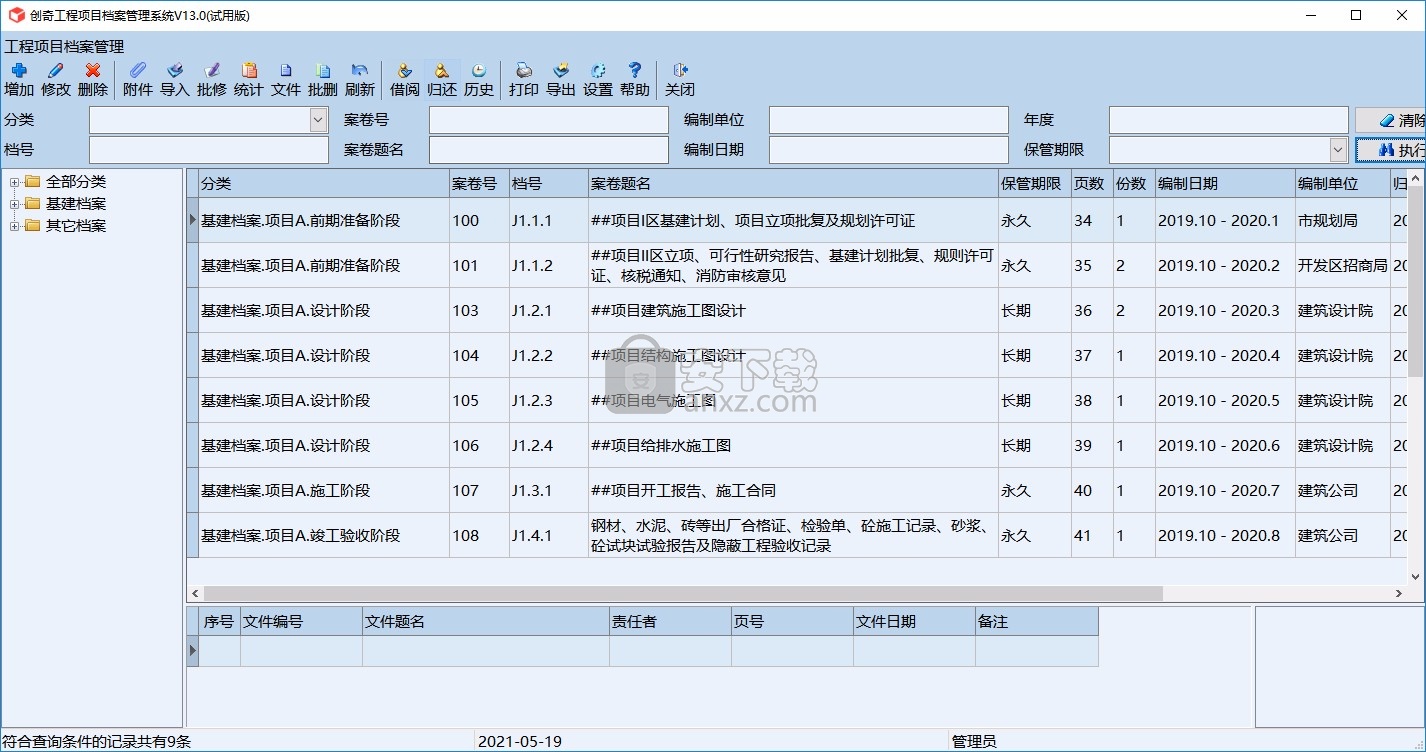Select the J1.1.2 row cell
The width and height of the screenshot is (1426, 752).
tap(549, 266)
